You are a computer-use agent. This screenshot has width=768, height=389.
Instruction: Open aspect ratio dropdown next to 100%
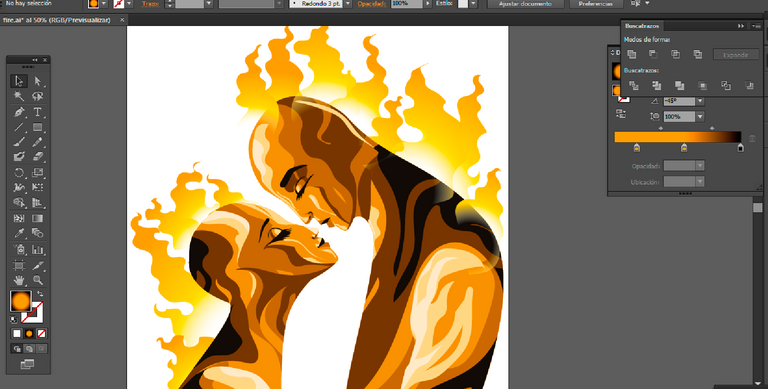click(700, 117)
